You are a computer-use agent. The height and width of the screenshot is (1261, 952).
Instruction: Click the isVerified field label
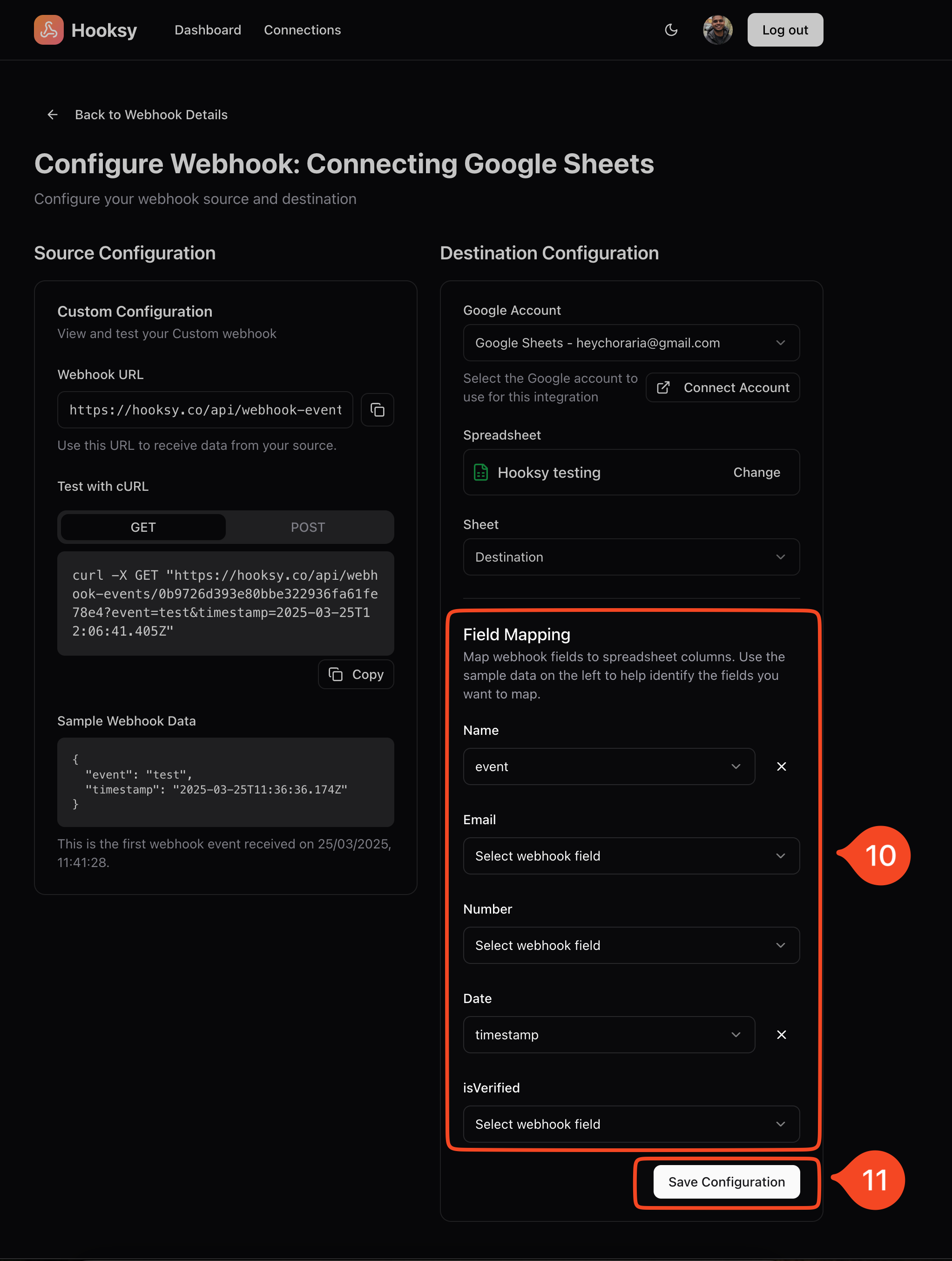[492, 1088]
